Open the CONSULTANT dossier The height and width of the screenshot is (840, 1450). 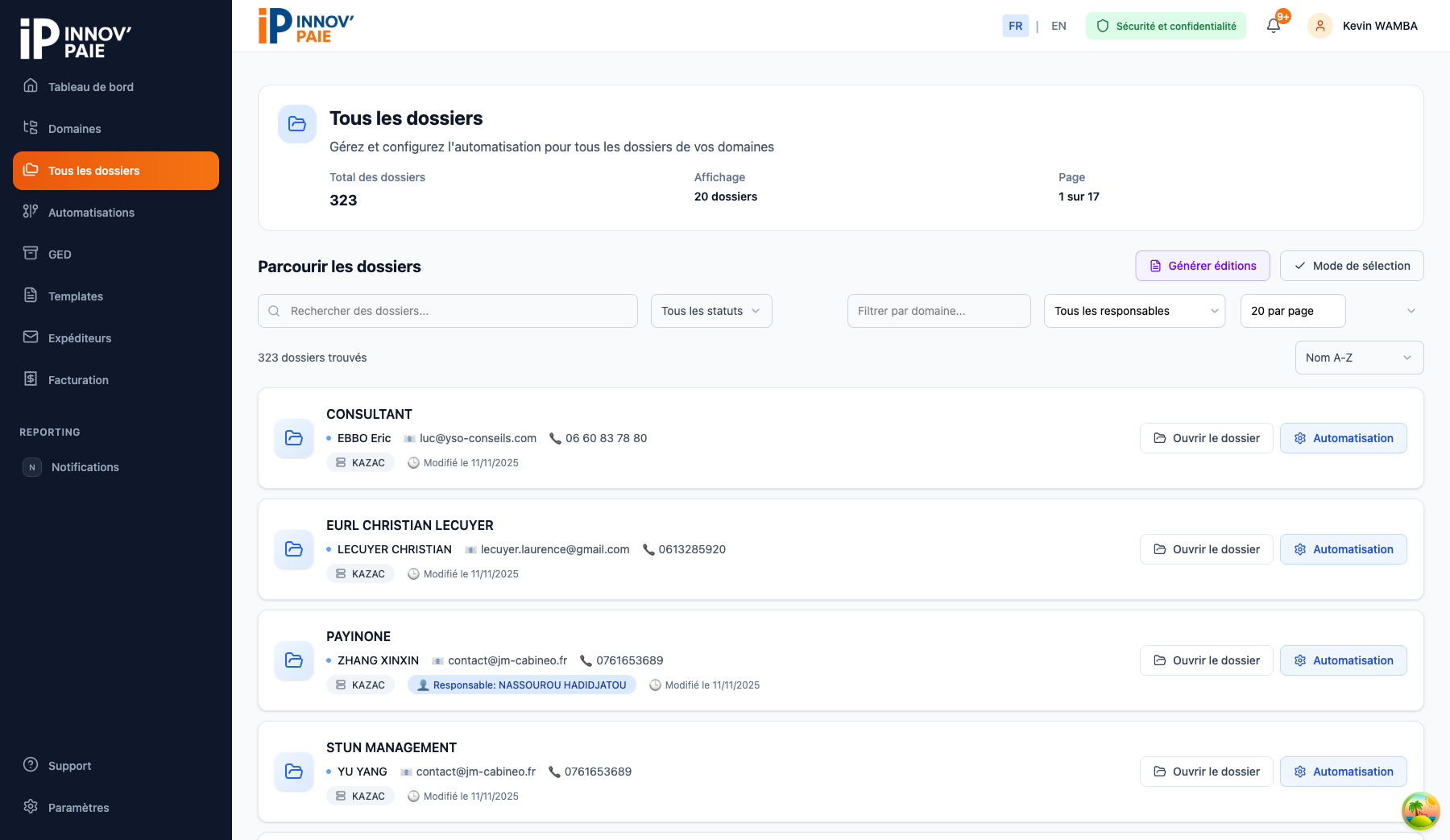[1206, 438]
